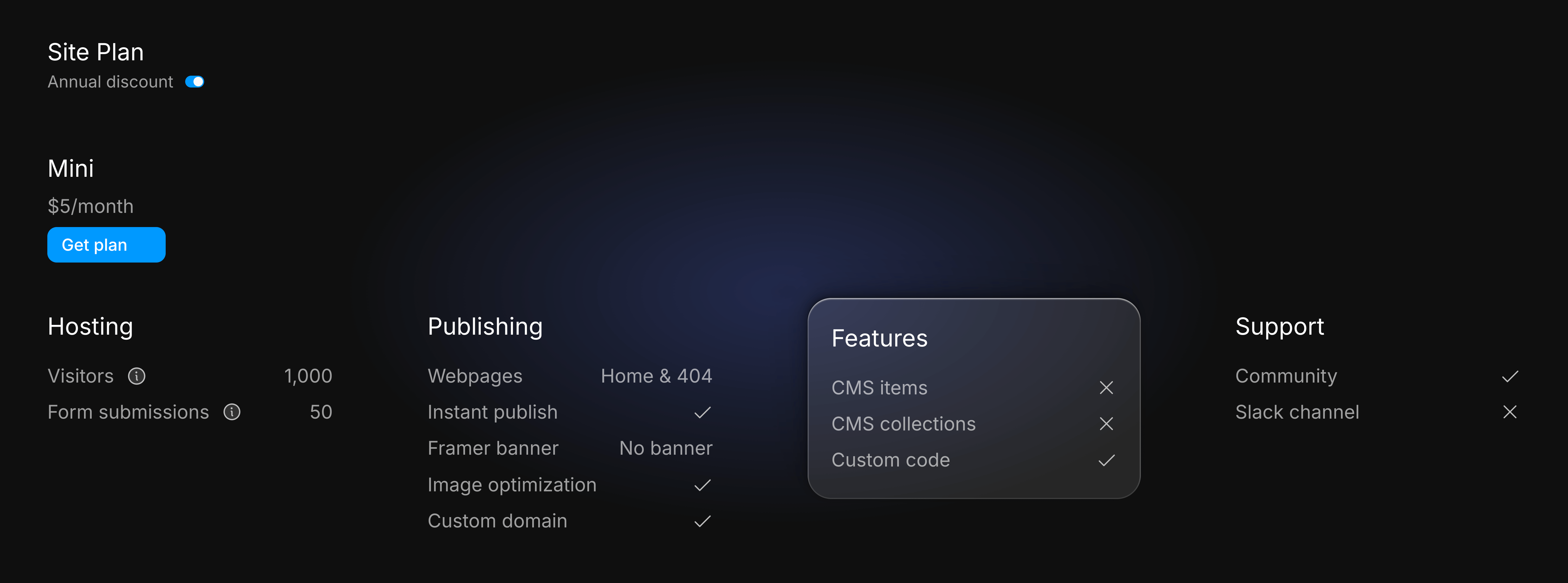1568x583 pixels.
Task: Click the Slack channel X icon
Action: click(x=1511, y=412)
